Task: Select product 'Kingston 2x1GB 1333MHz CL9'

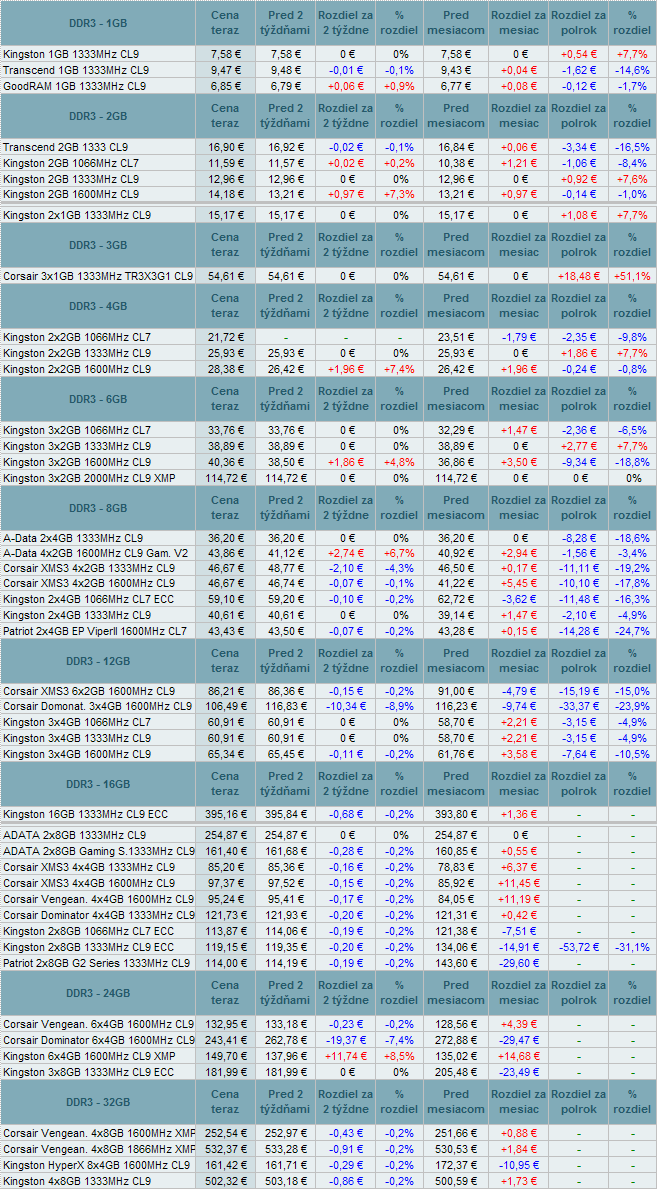Action: tap(77, 215)
